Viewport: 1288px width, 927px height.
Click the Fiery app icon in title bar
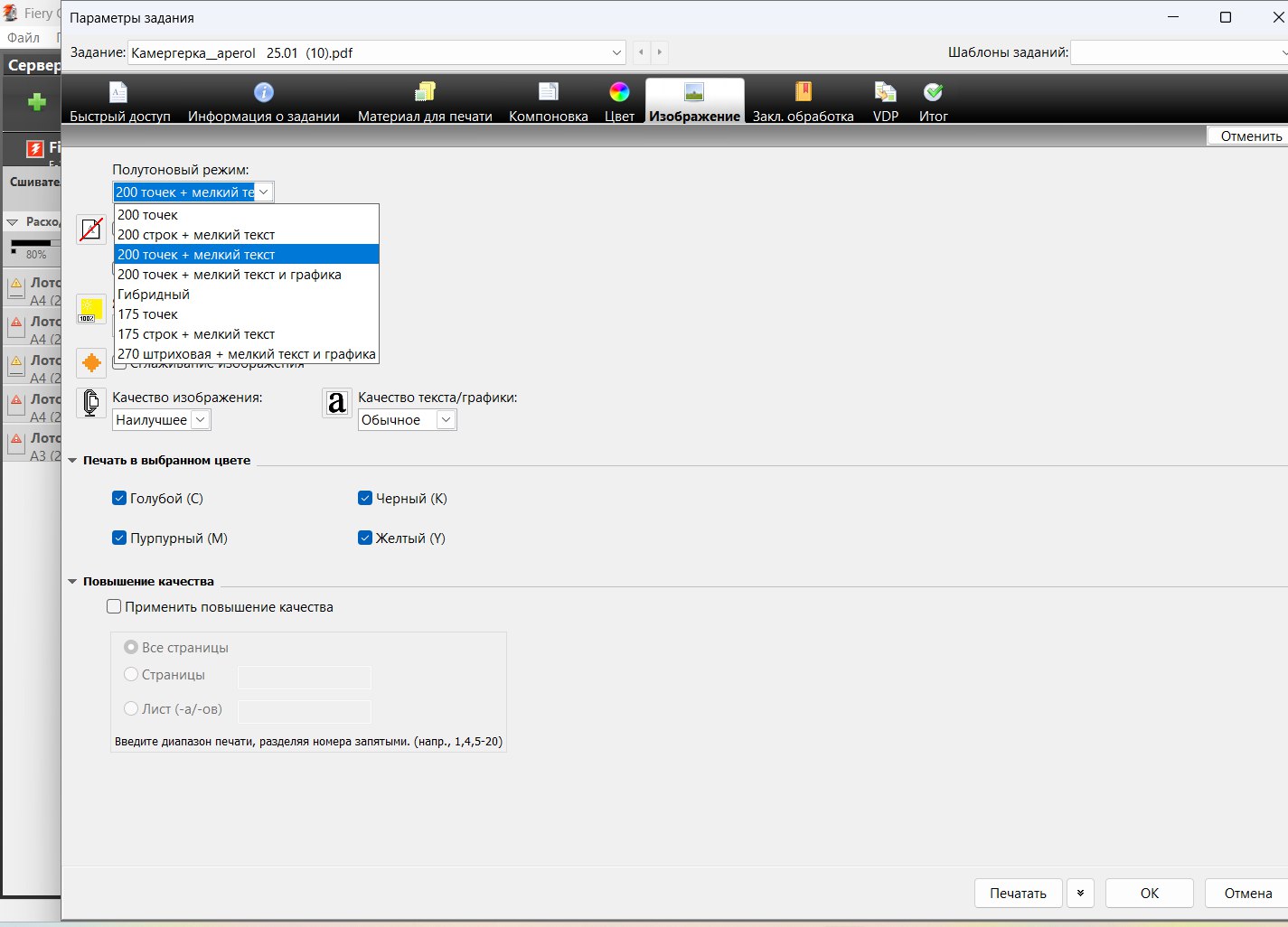click(x=10, y=14)
